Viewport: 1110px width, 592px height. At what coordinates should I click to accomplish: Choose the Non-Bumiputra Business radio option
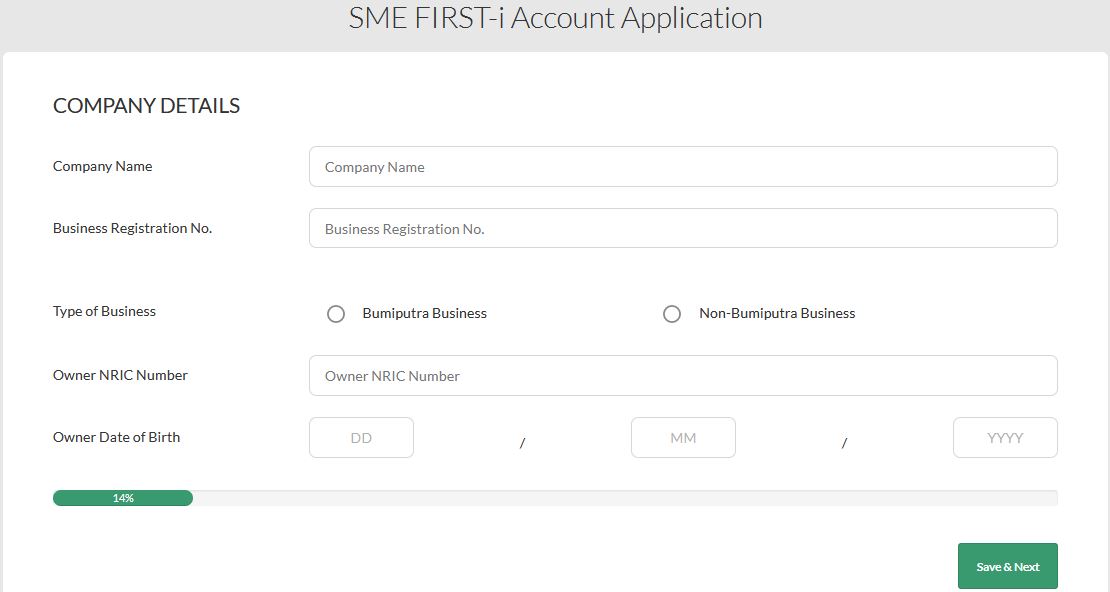click(x=672, y=314)
